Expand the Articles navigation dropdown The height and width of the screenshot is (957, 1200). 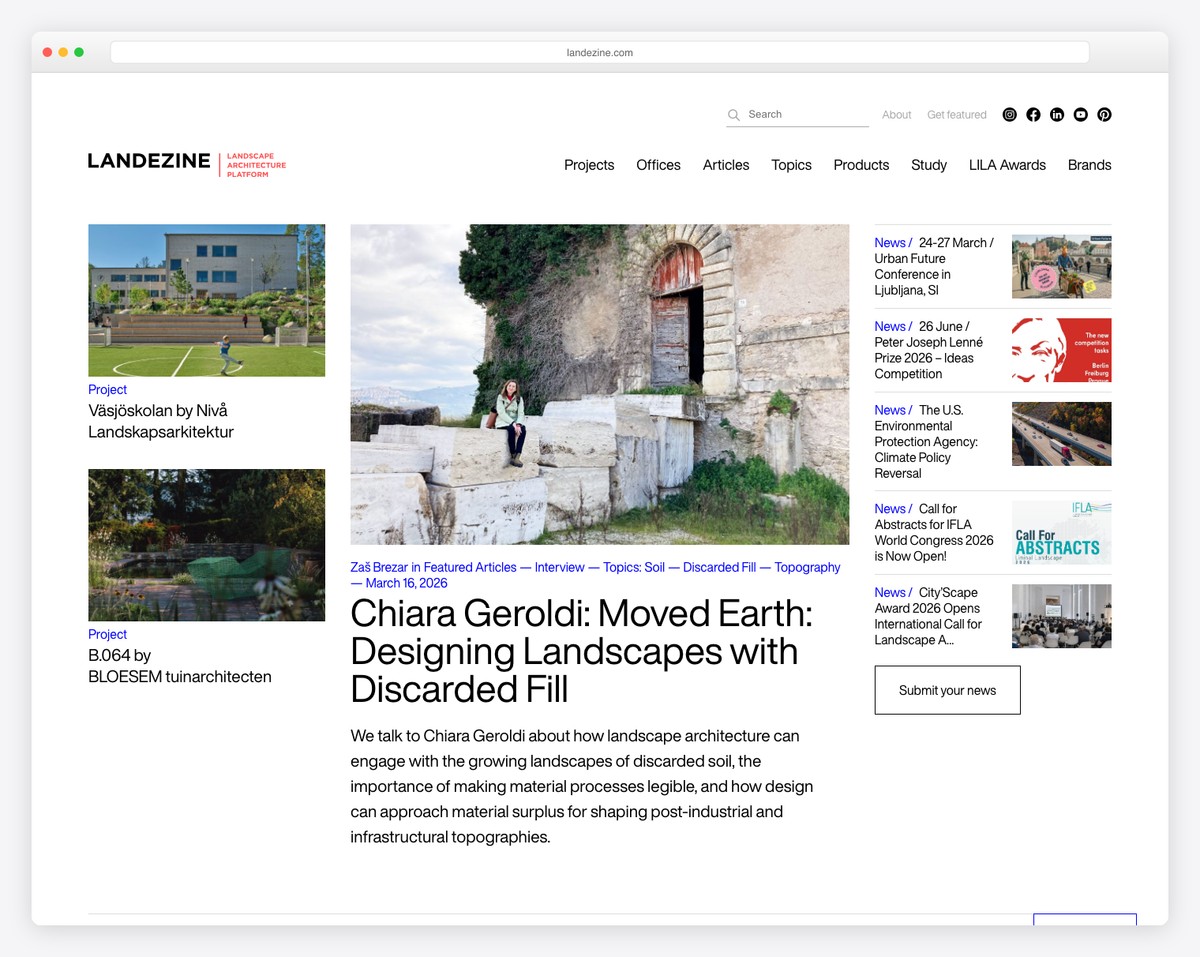coord(726,165)
